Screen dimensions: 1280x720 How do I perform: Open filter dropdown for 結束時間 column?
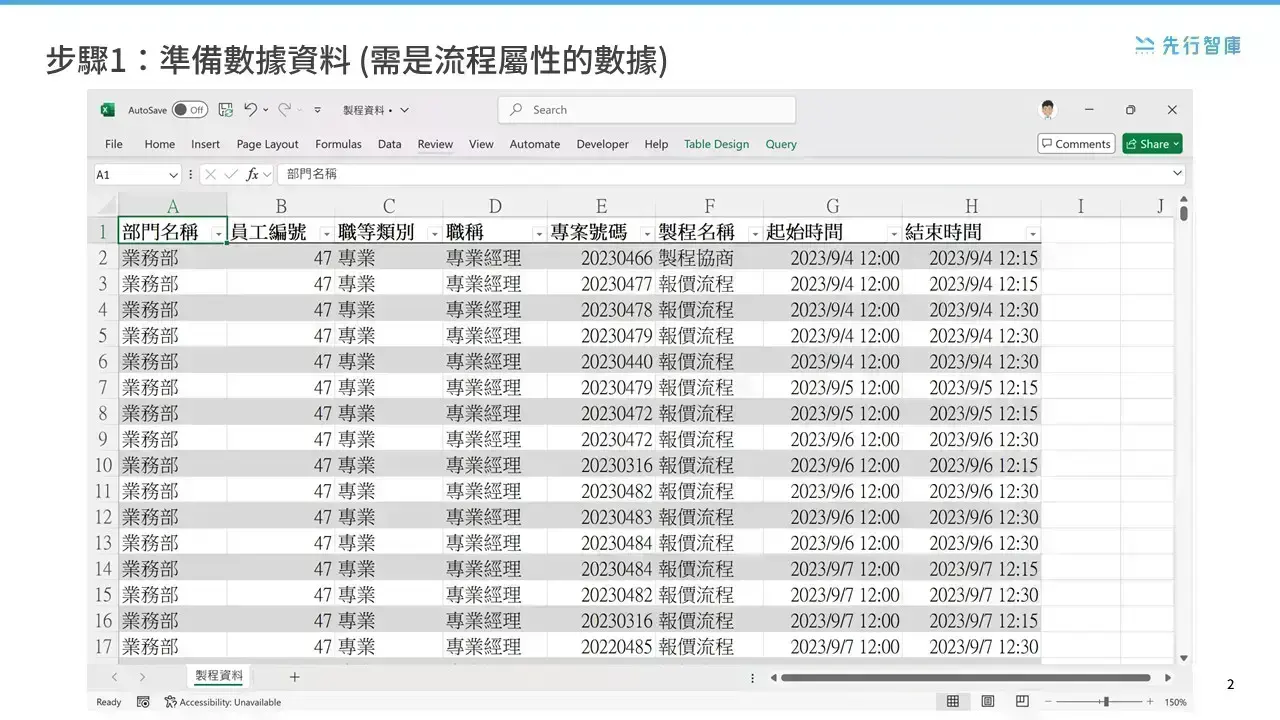tap(1033, 234)
